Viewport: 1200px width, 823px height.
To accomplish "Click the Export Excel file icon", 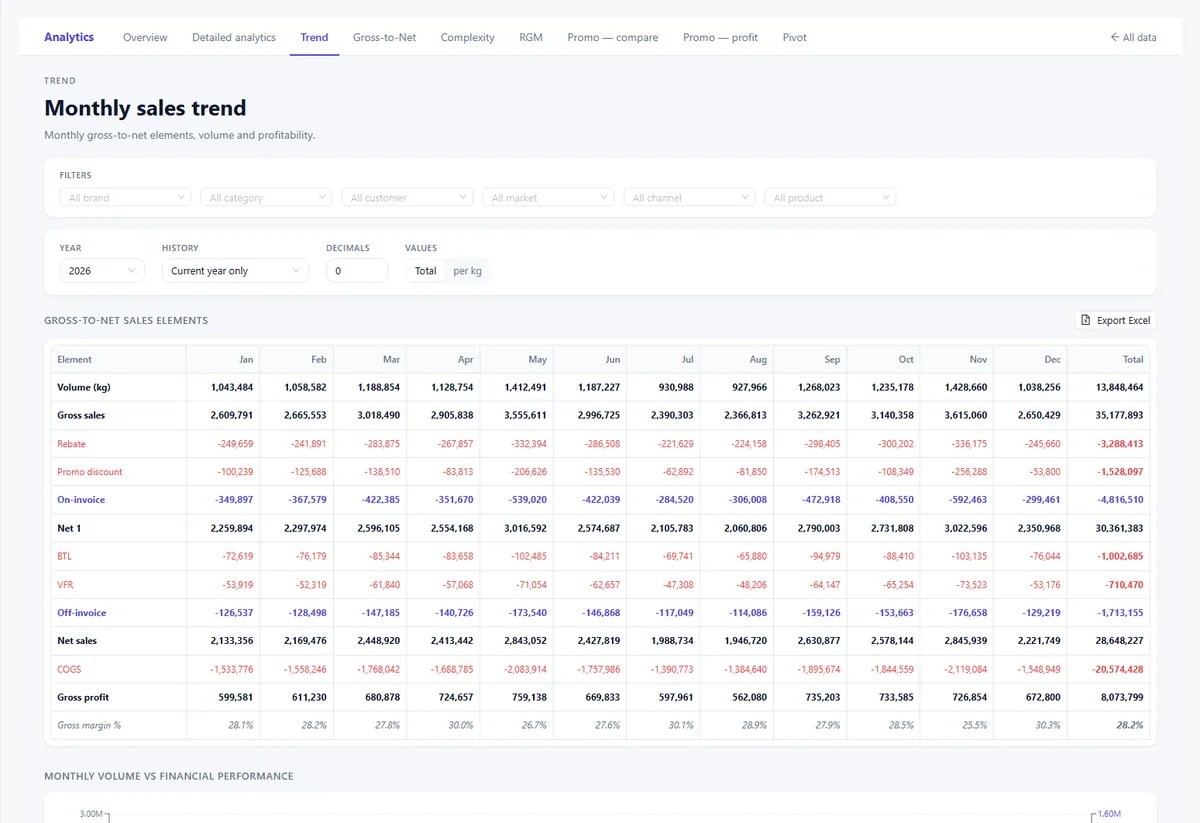I will pyautogui.click(x=1086, y=320).
